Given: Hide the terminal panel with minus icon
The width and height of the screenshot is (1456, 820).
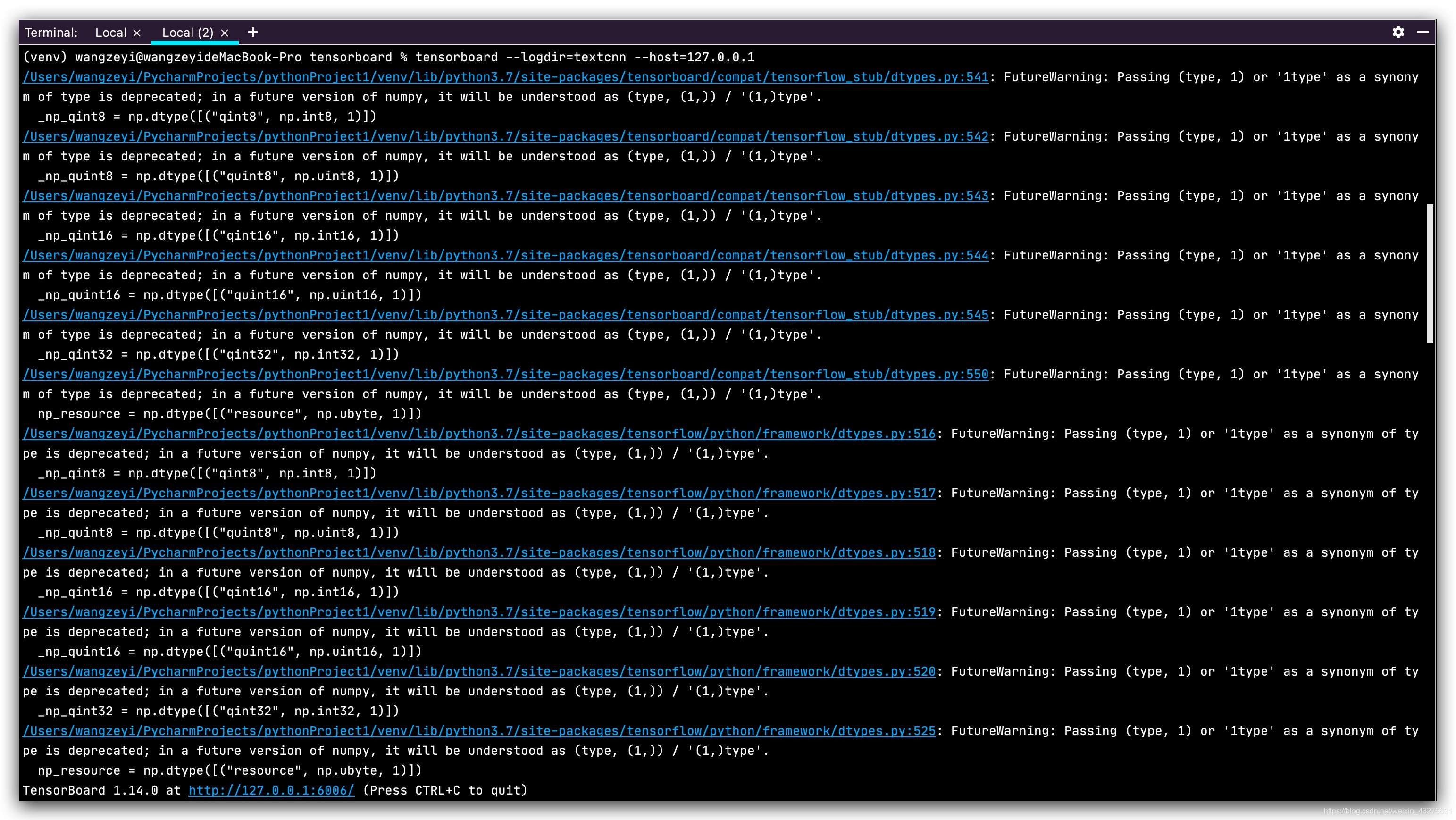Looking at the screenshot, I should (x=1423, y=32).
